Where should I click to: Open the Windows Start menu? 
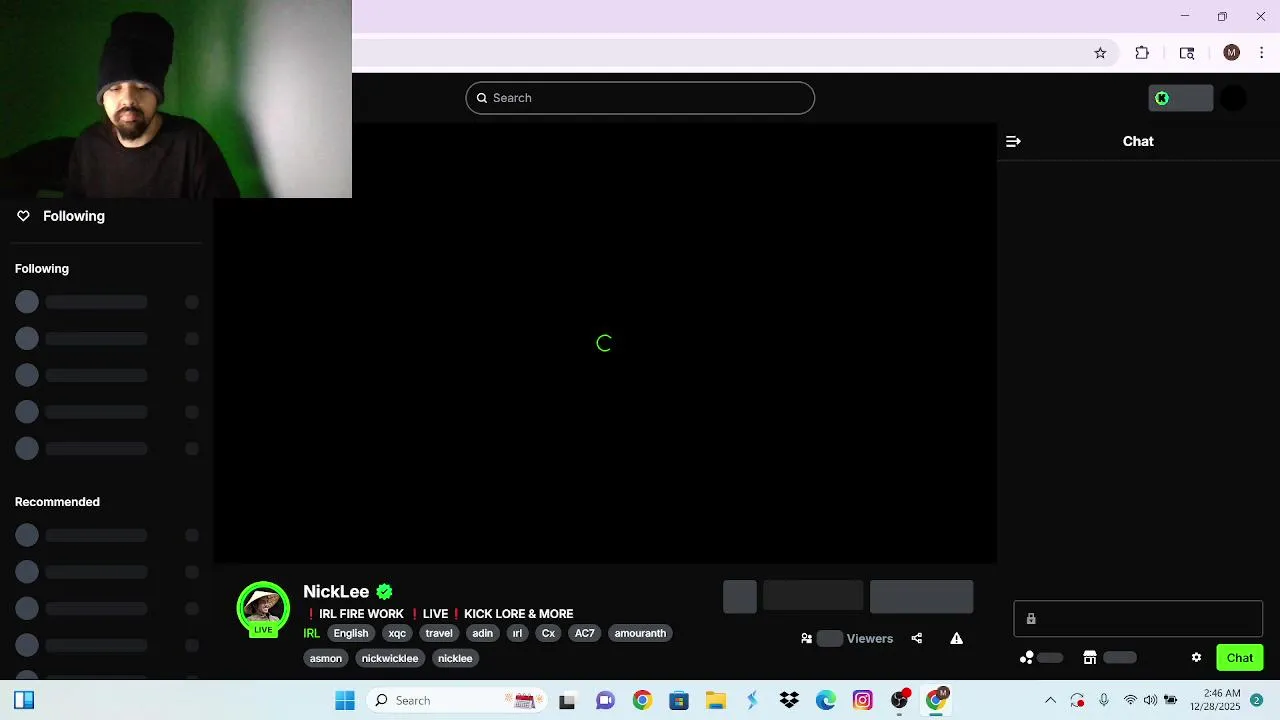345,700
